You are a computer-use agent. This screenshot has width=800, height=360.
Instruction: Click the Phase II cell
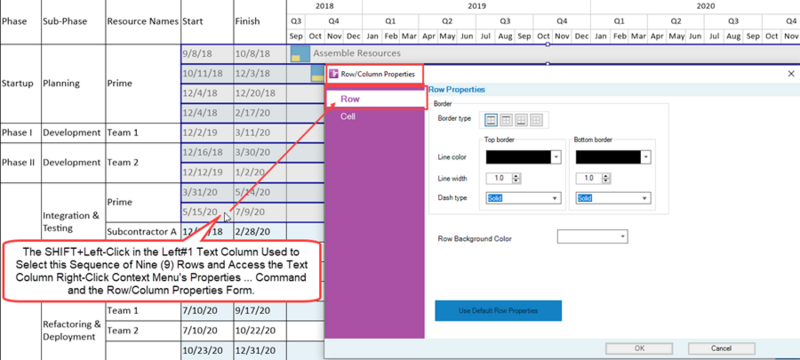tap(20, 163)
